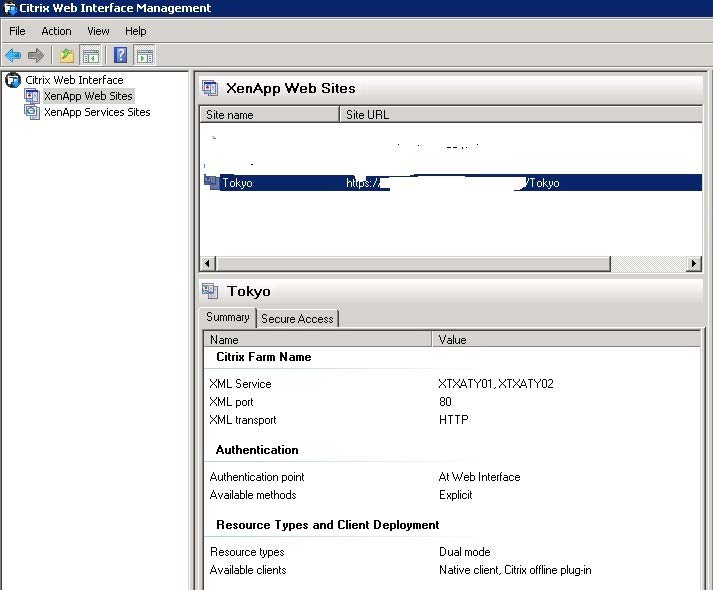
Task: Click the horizontal scrollbar thumb in sites list
Action: tap(413, 264)
